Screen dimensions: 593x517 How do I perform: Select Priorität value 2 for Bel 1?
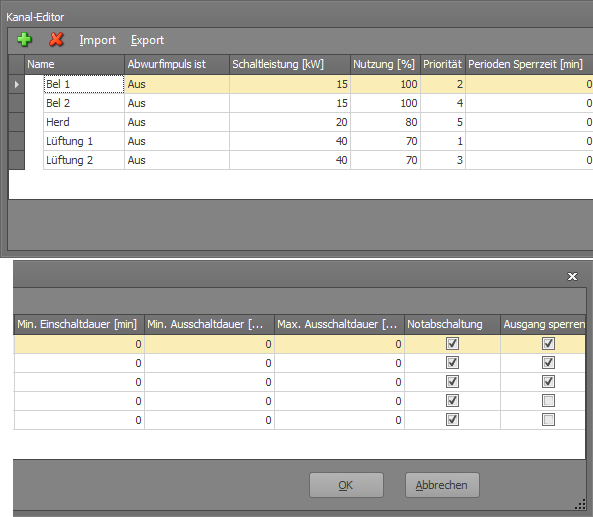443,84
